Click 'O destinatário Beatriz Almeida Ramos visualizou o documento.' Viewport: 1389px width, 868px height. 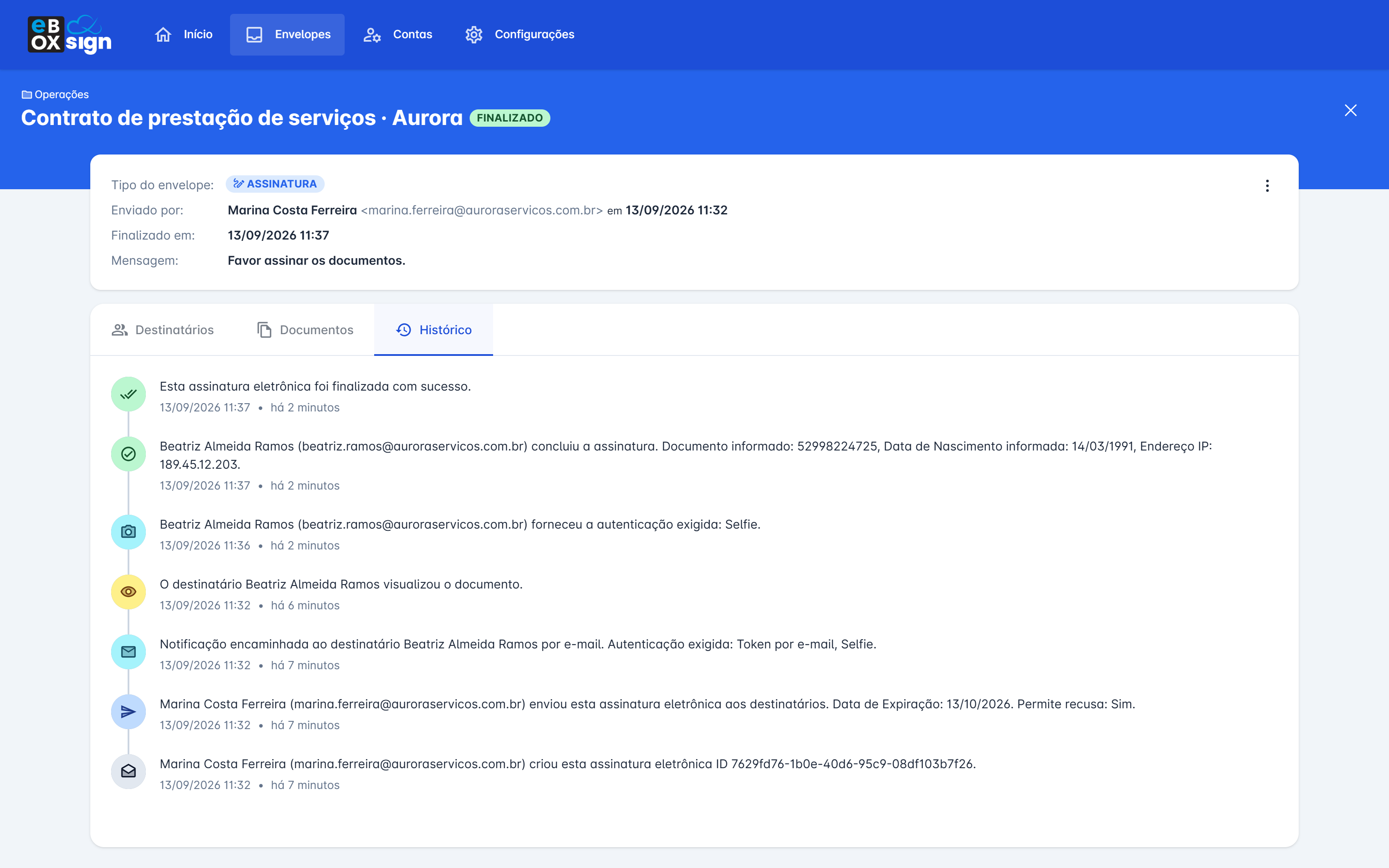click(x=341, y=585)
